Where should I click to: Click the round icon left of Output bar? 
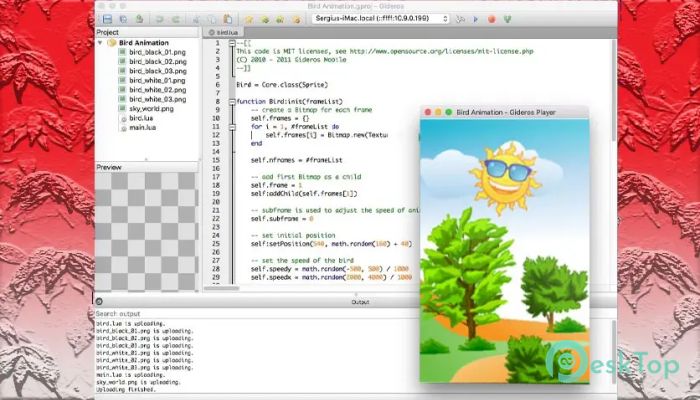coord(99,301)
